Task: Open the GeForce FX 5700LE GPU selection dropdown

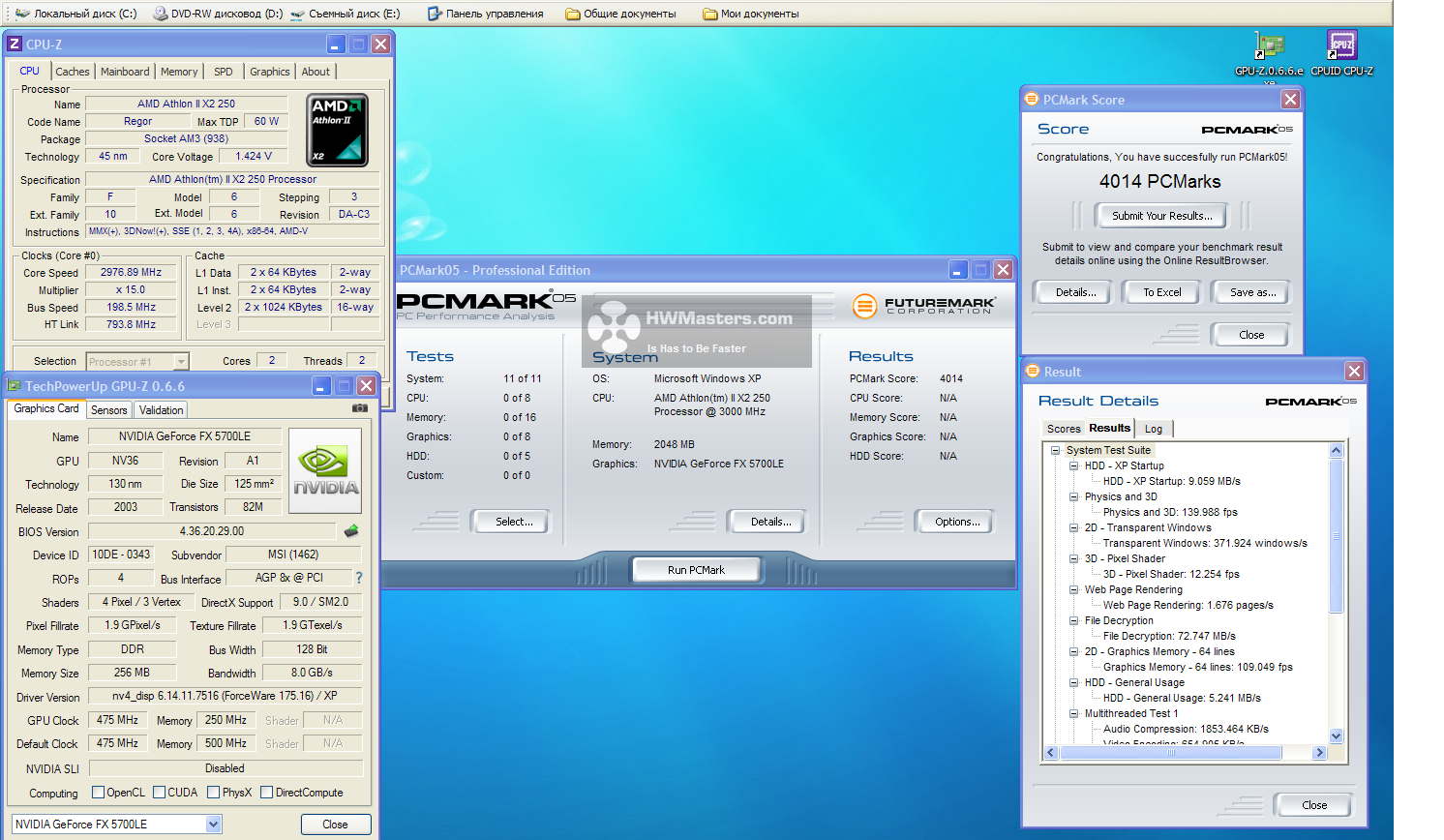Action: click(214, 825)
